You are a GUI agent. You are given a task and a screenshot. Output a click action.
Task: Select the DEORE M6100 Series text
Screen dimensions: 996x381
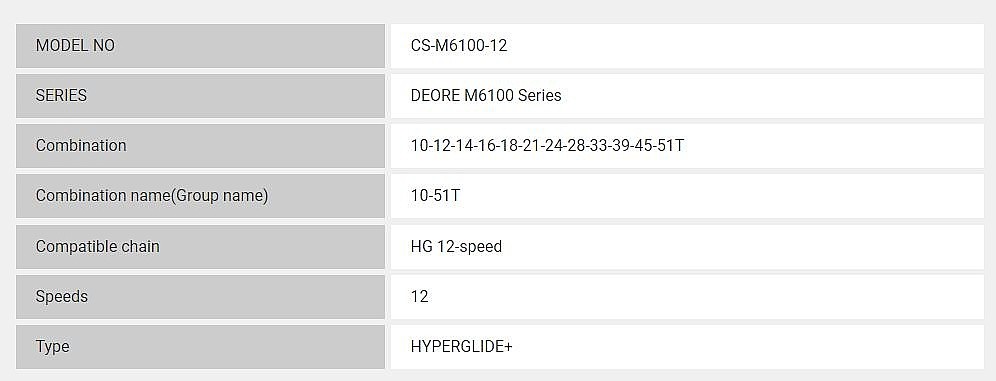point(486,96)
